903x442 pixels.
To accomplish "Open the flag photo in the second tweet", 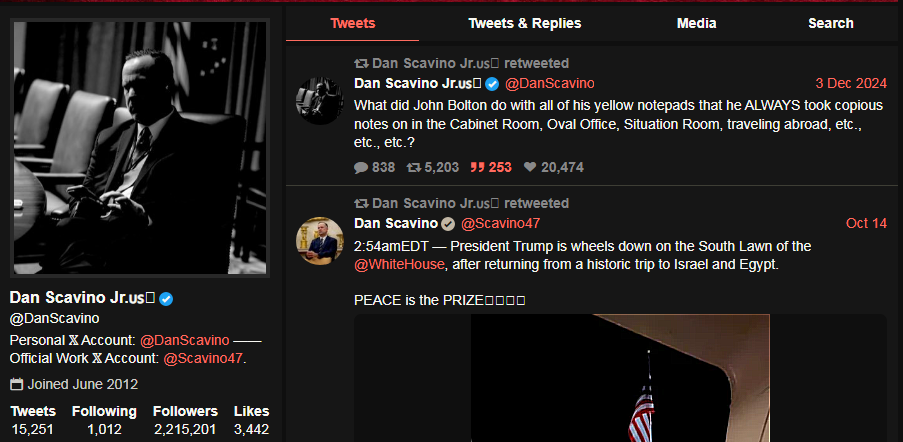I will tap(620, 378).
